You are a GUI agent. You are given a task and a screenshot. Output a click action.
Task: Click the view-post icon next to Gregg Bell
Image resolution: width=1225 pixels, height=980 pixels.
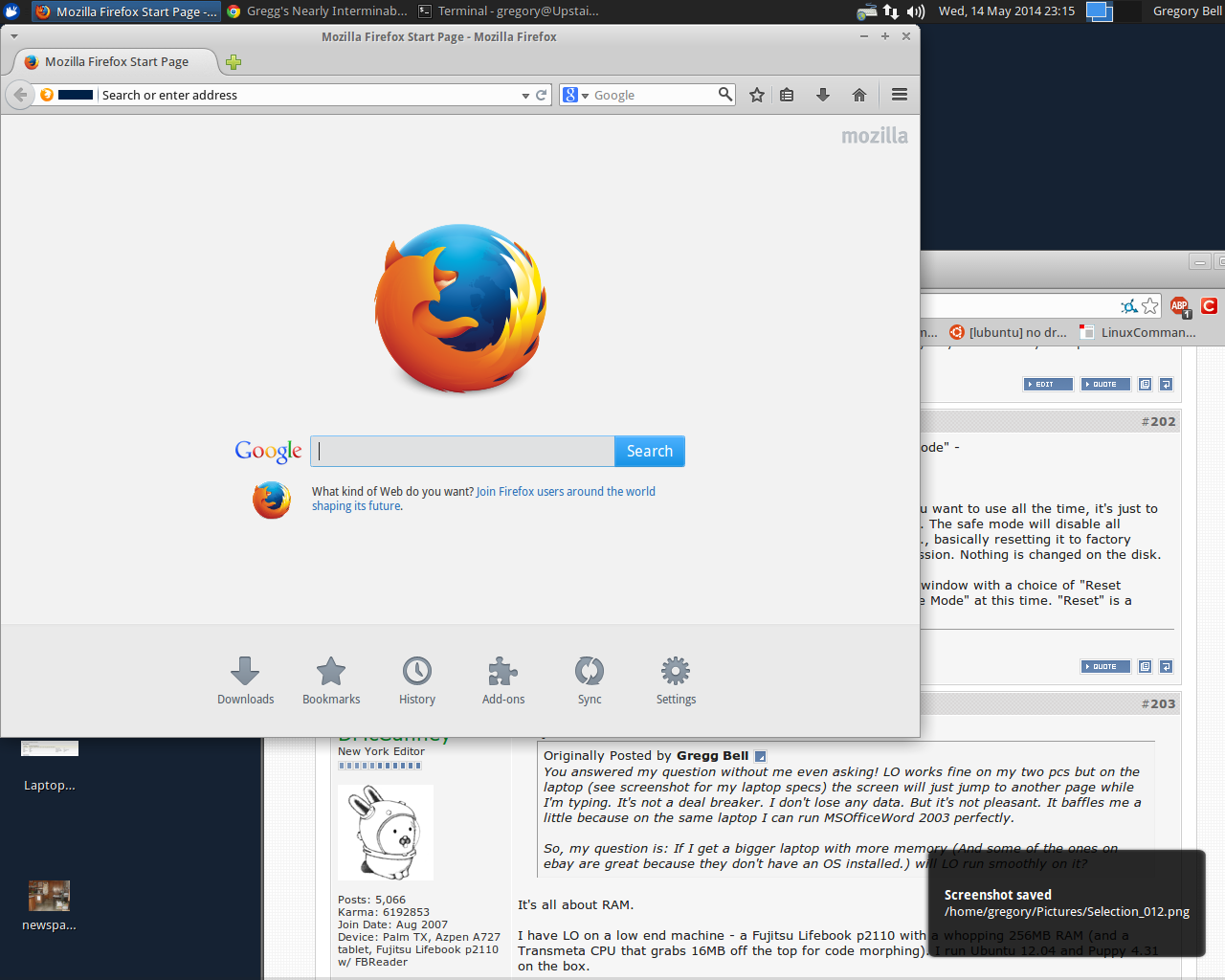(761, 756)
